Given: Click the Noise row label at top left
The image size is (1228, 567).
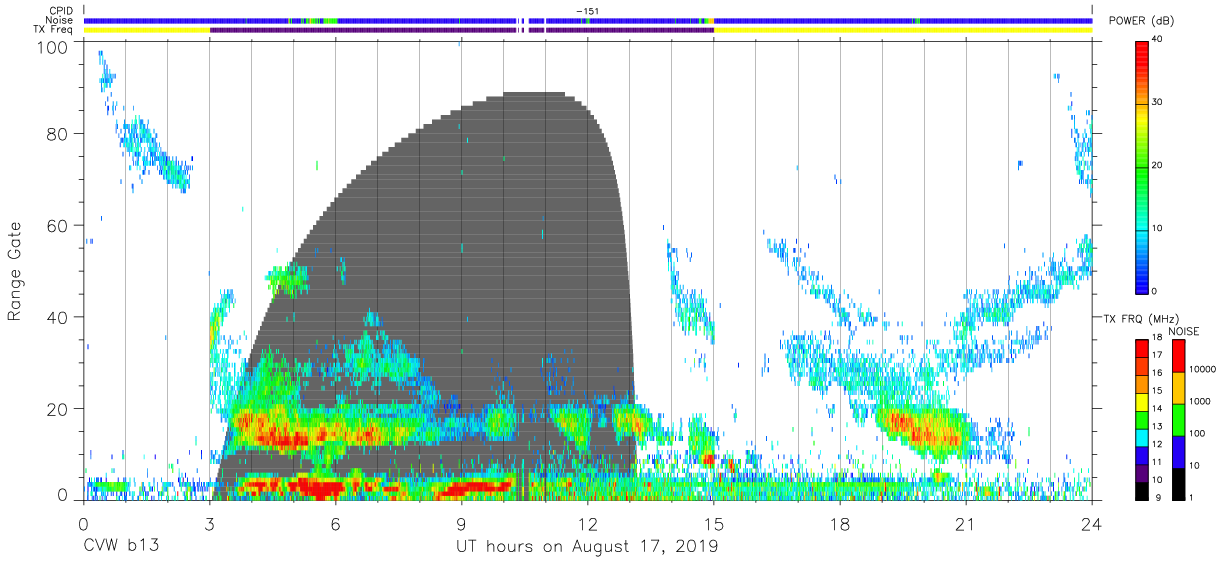Looking at the screenshot, I should 59,20.
